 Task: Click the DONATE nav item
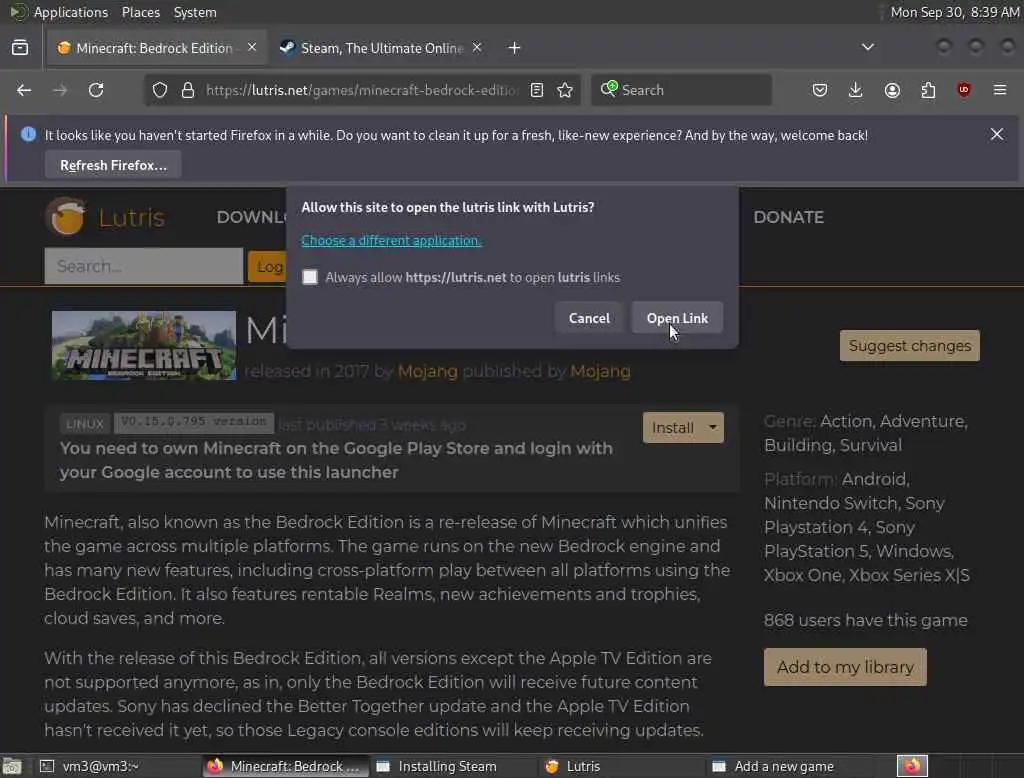point(788,217)
